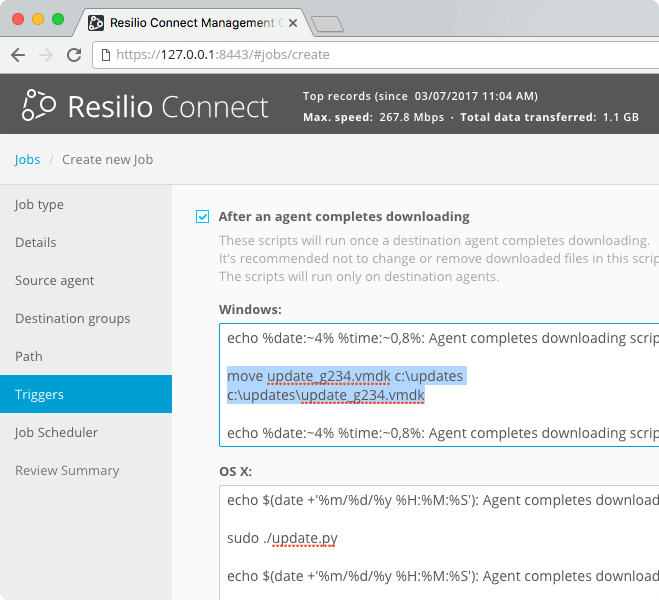Click the highlighted move update_g234.vmdk line
Image resolution: width=659 pixels, height=600 pixels.
(345, 376)
